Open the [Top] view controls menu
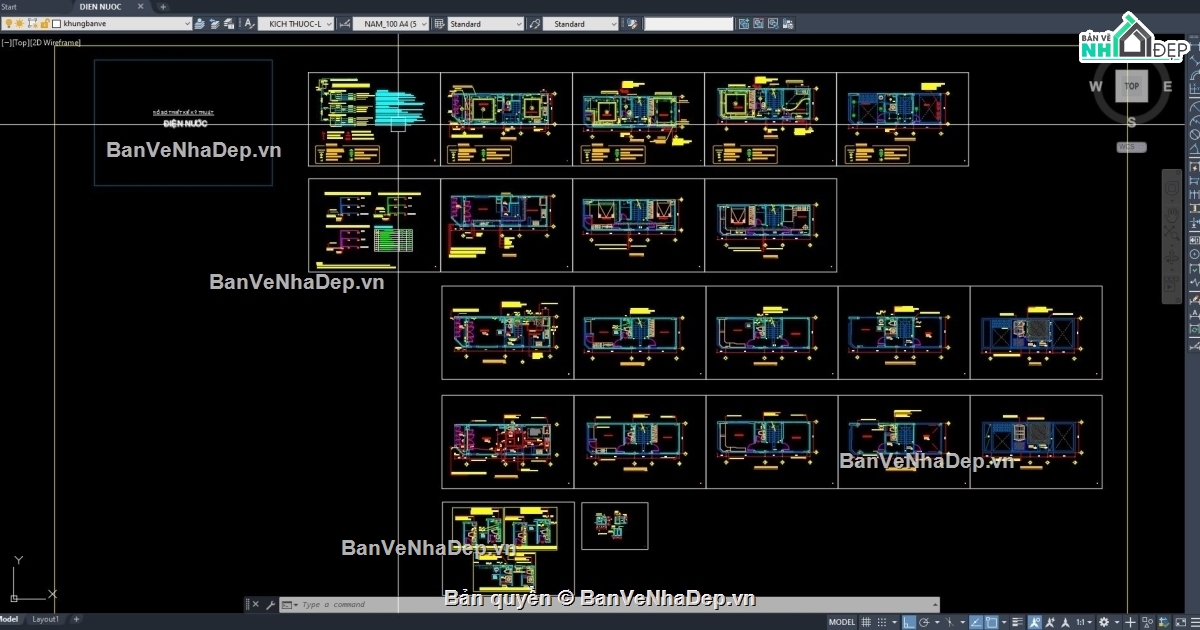 click(21, 42)
